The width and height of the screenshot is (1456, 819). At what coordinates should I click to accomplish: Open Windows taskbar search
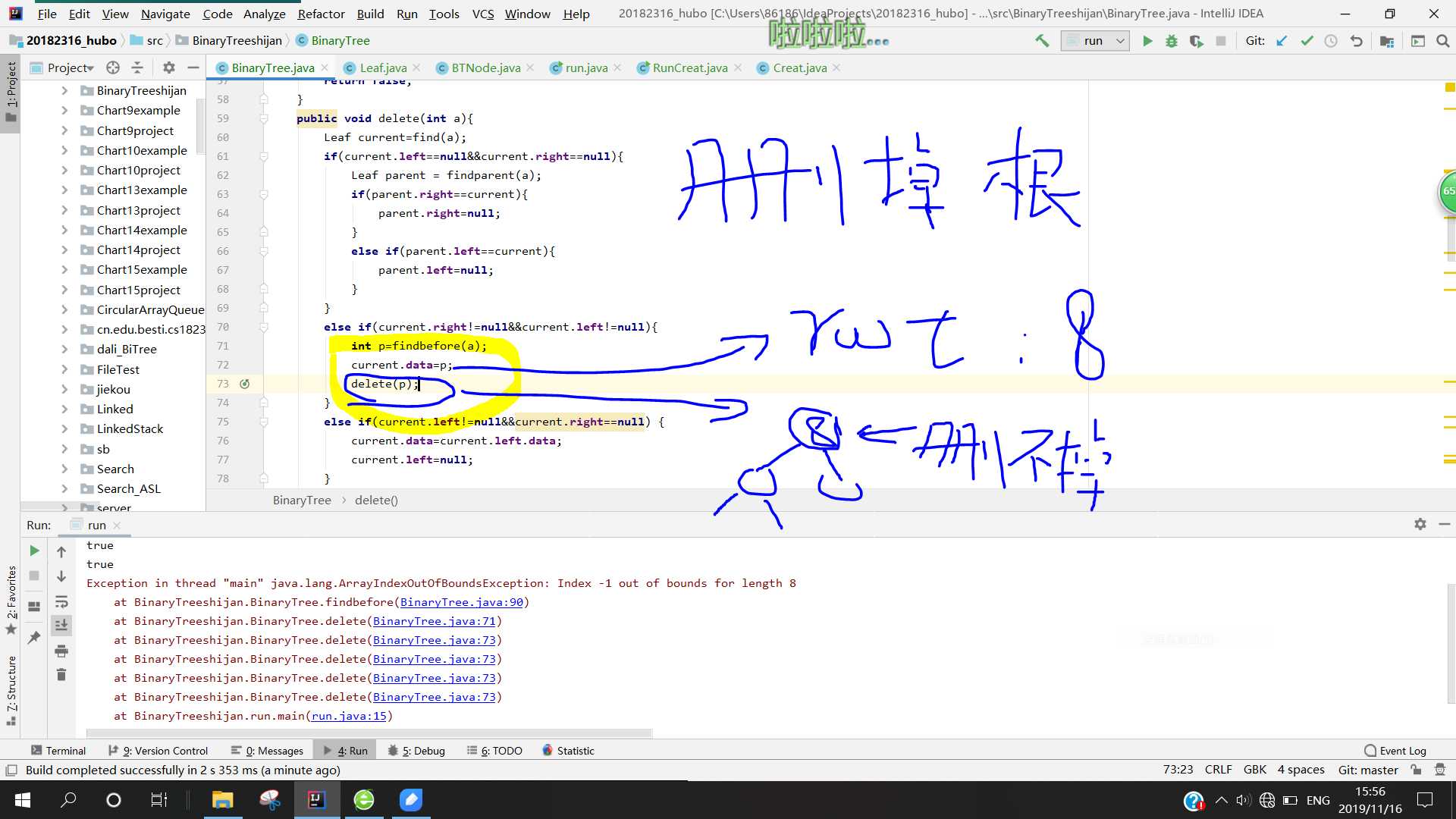coord(68,800)
